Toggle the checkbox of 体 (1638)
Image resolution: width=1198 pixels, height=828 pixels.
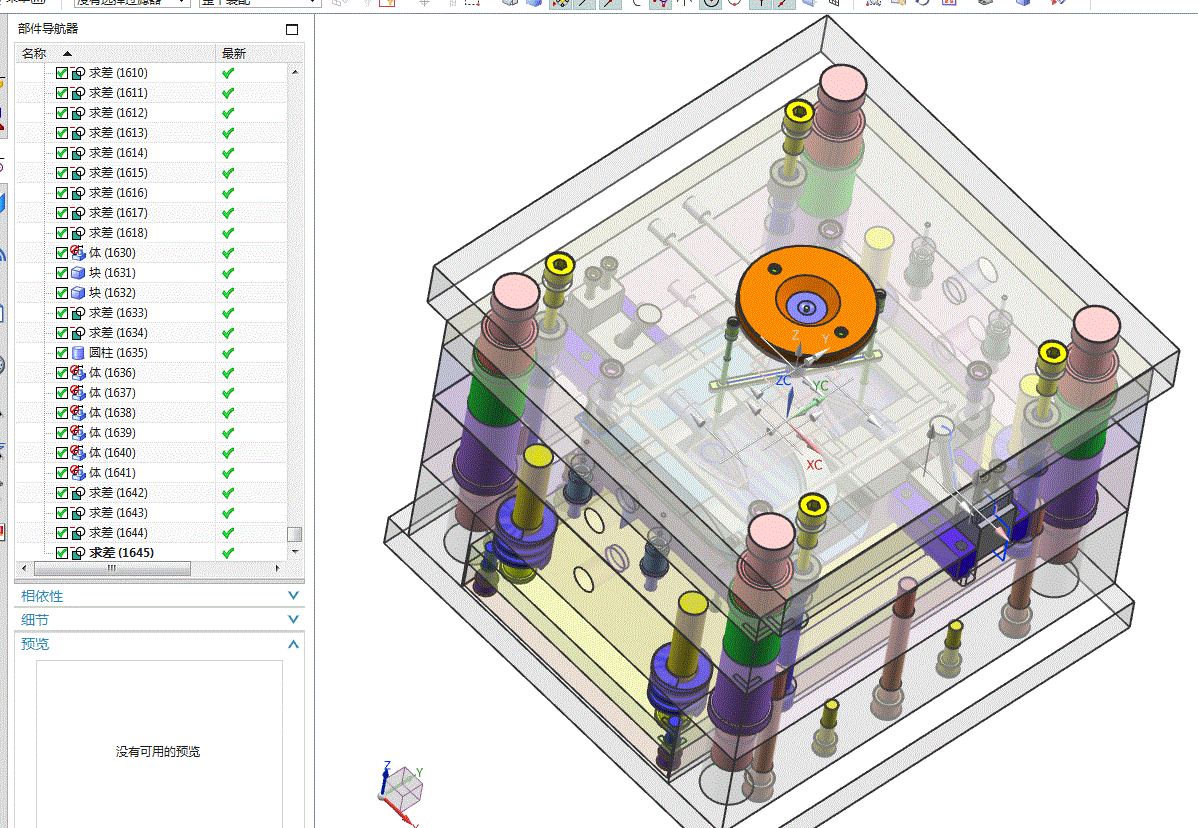tap(62, 412)
